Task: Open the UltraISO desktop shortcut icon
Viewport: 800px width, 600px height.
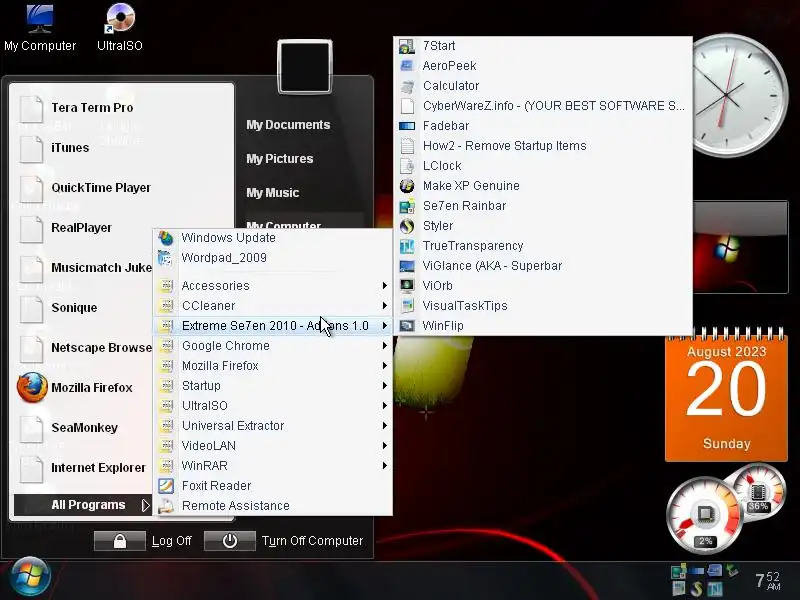Action: (x=120, y=18)
